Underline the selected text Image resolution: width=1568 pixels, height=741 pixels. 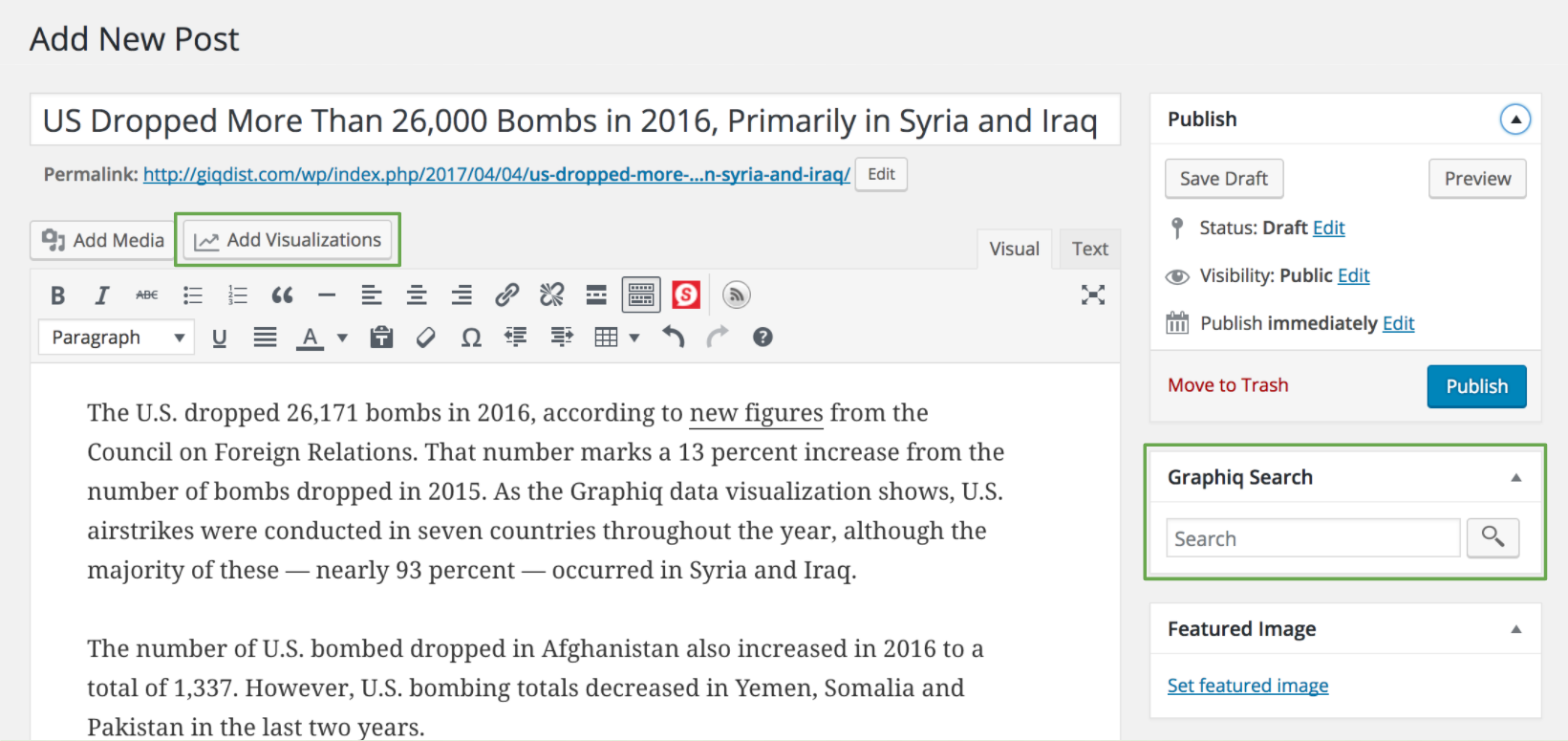(x=220, y=338)
